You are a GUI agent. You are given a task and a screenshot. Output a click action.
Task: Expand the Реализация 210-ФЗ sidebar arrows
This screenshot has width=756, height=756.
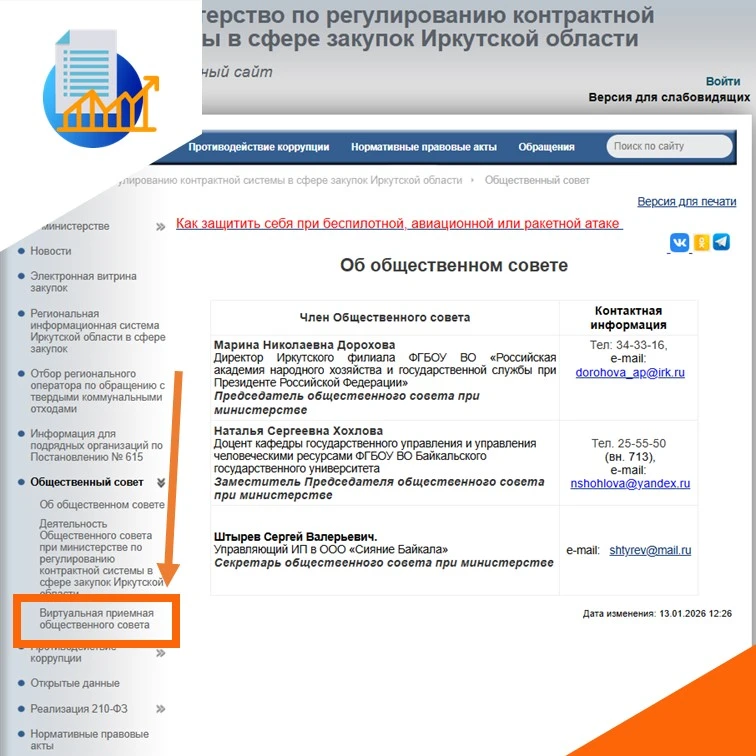pyautogui.click(x=161, y=709)
